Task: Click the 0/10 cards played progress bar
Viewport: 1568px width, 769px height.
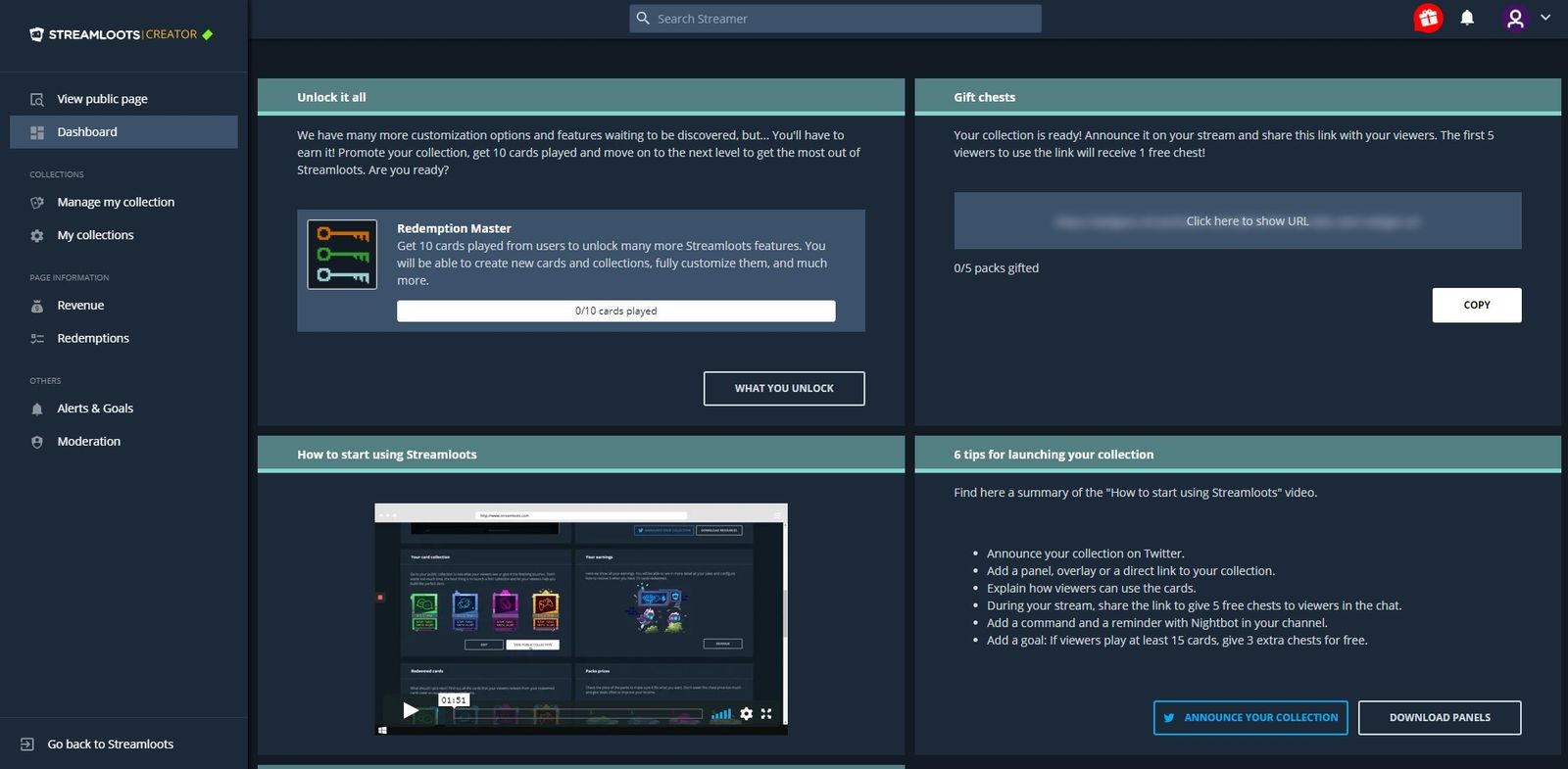Action: (616, 311)
